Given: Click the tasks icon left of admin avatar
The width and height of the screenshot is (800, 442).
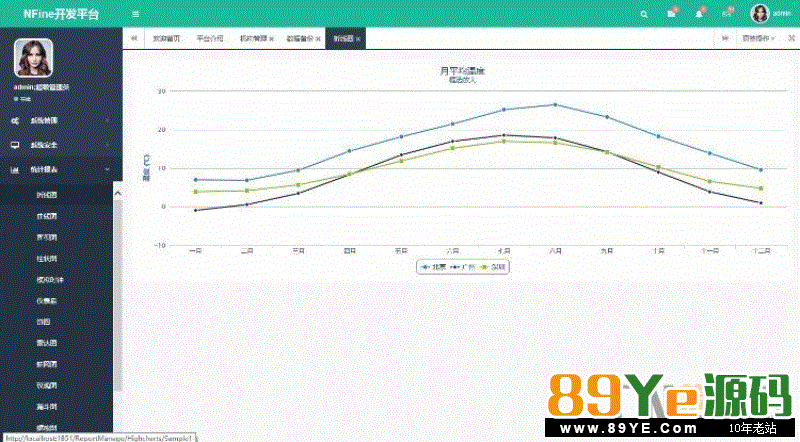Looking at the screenshot, I should [726, 14].
